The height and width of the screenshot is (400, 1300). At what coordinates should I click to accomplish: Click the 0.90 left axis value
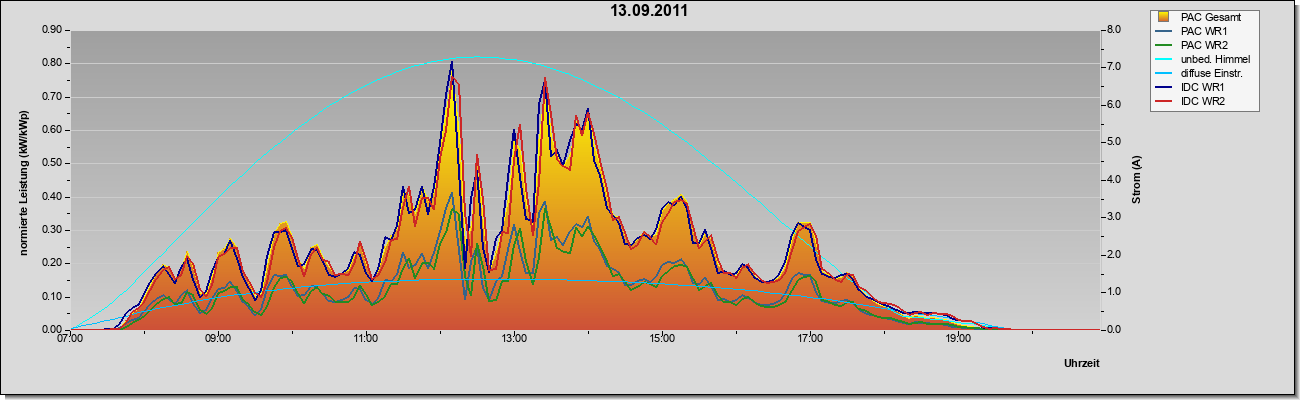click(x=52, y=30)
